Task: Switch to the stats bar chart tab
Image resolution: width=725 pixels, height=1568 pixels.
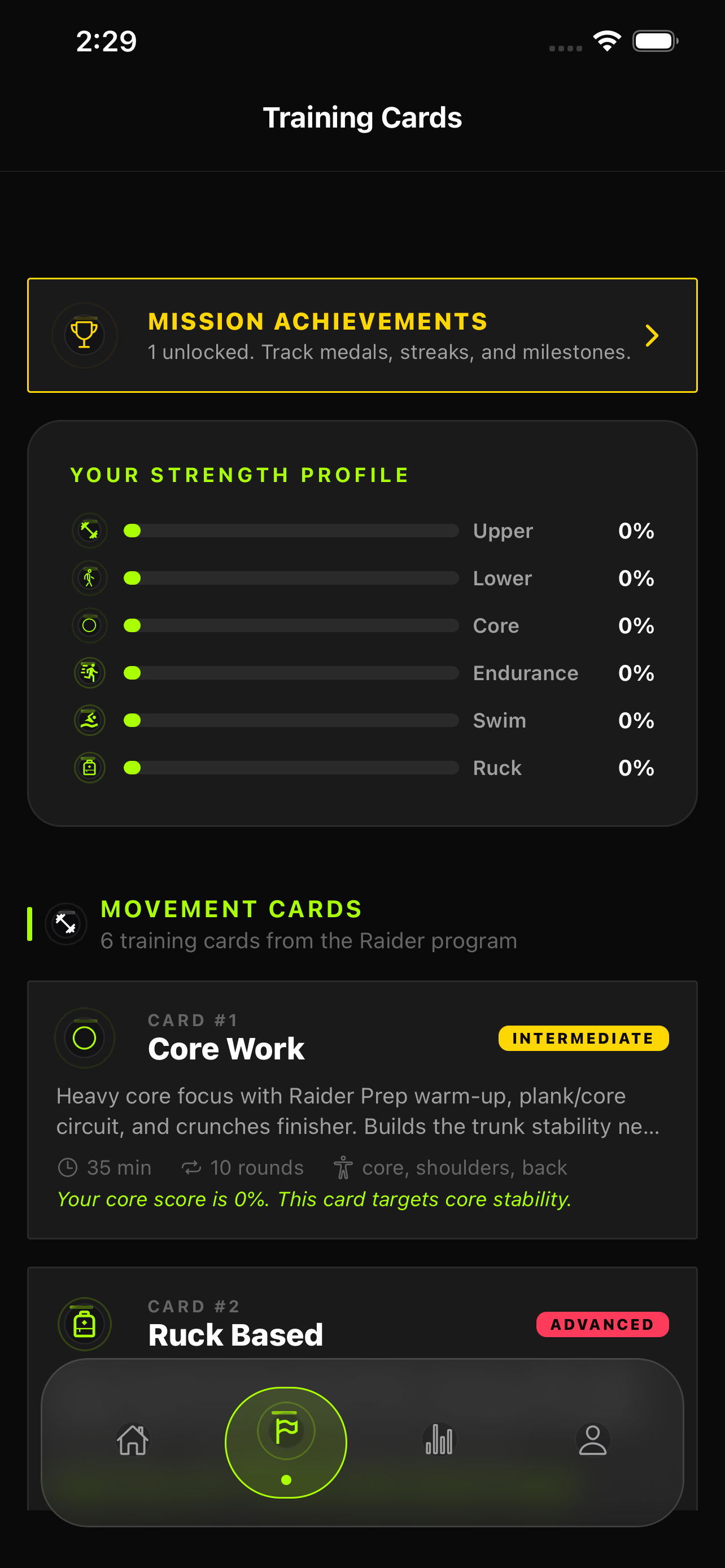Action: point(439,1440)
